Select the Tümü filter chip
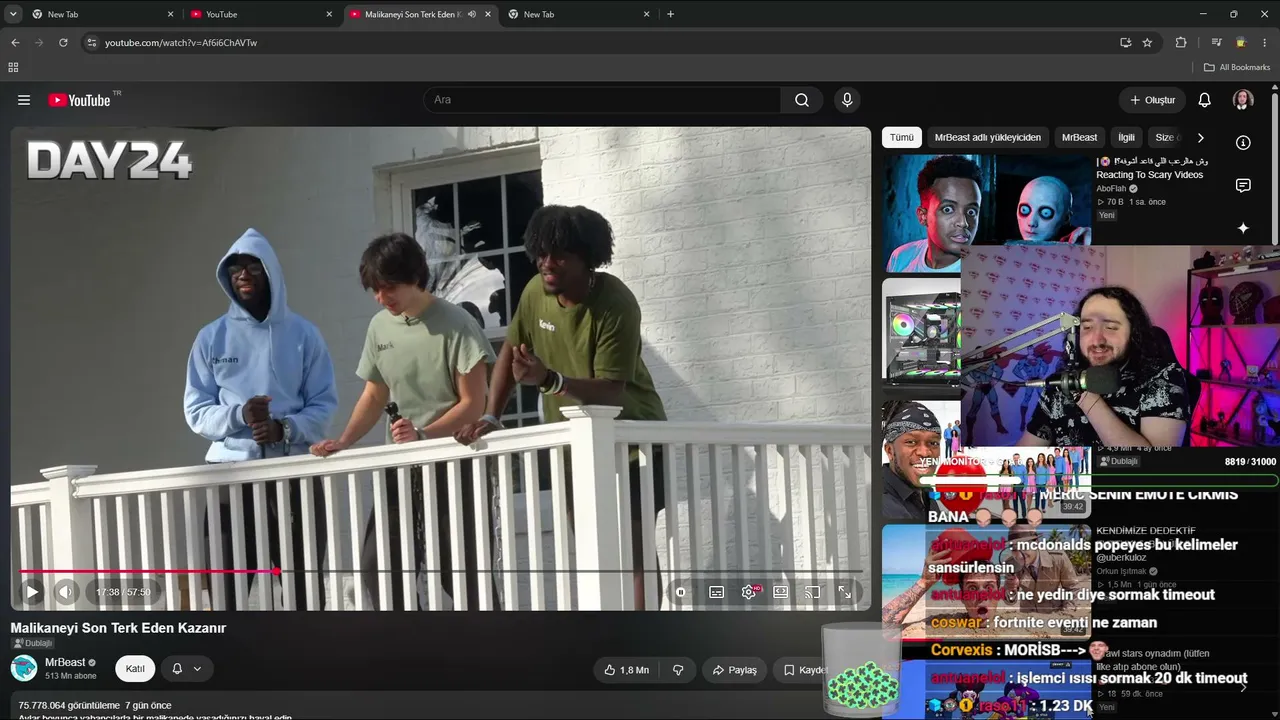The height and width of the screenshot is (720, 1280). (x=902, y=137)
